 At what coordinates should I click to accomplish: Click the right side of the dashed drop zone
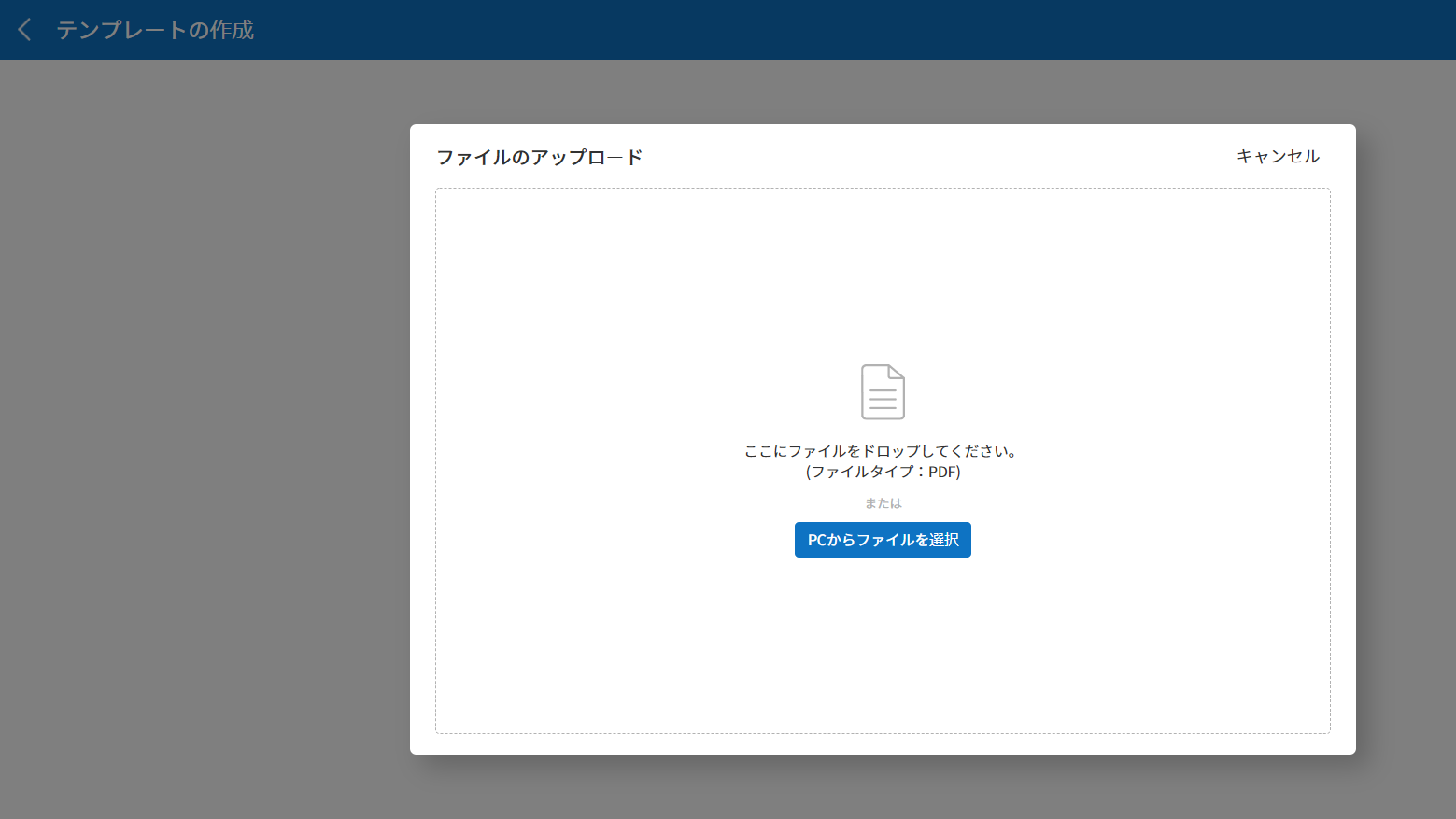(1205, 458)
